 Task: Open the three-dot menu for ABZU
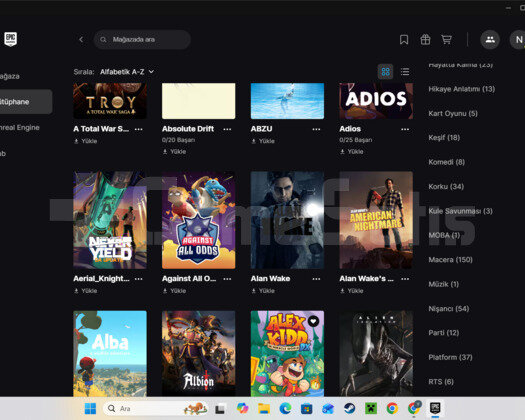click(316, 129)
